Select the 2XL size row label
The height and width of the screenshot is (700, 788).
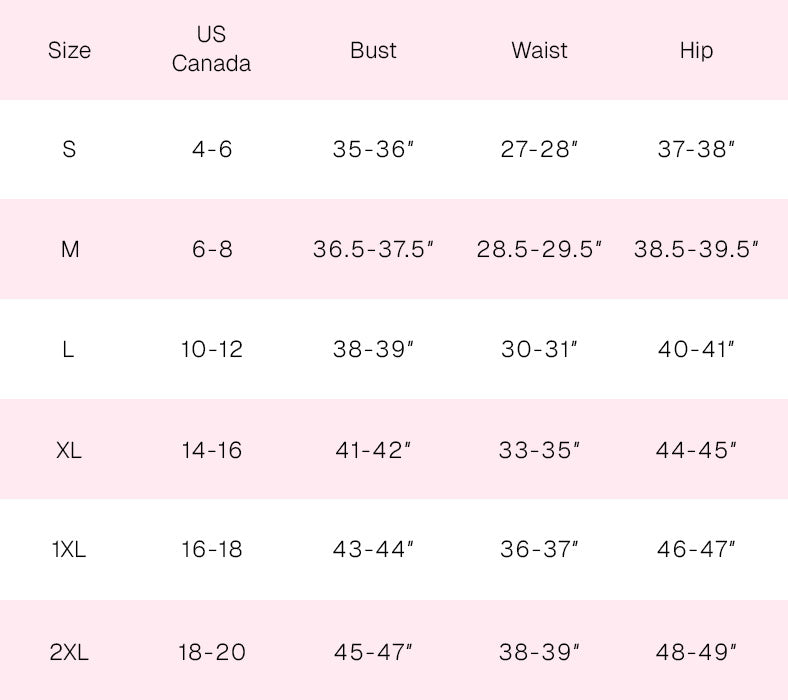click(69, 652)
